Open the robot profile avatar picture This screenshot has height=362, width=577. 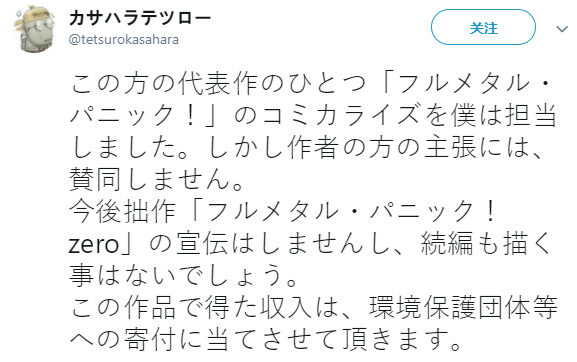(34, 29)
